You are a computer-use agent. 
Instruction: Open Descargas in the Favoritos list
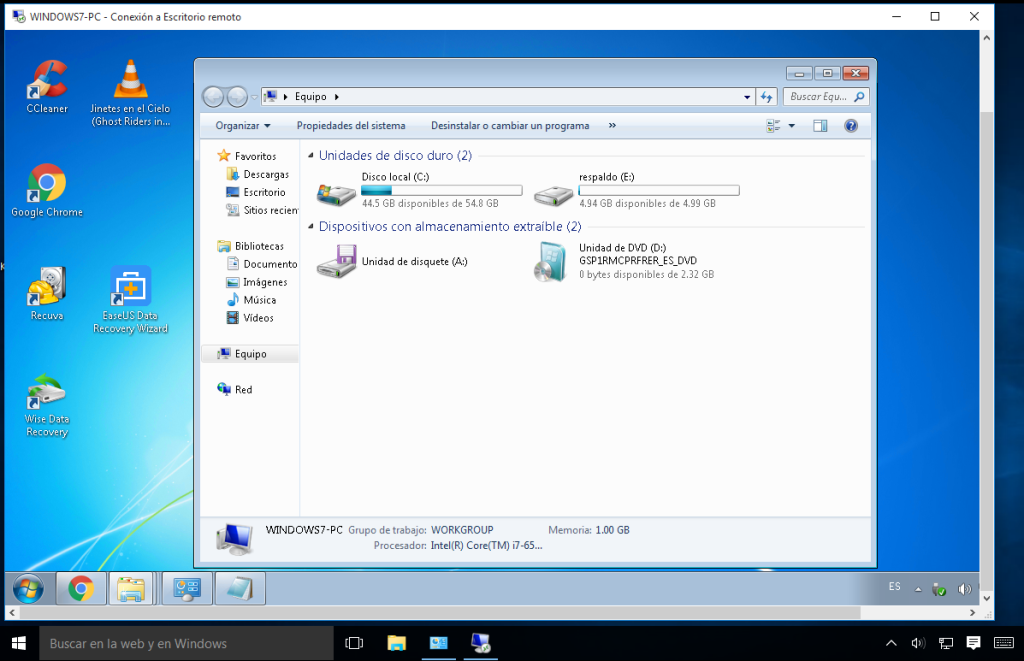pyautogui.click(x=265, y=174)
